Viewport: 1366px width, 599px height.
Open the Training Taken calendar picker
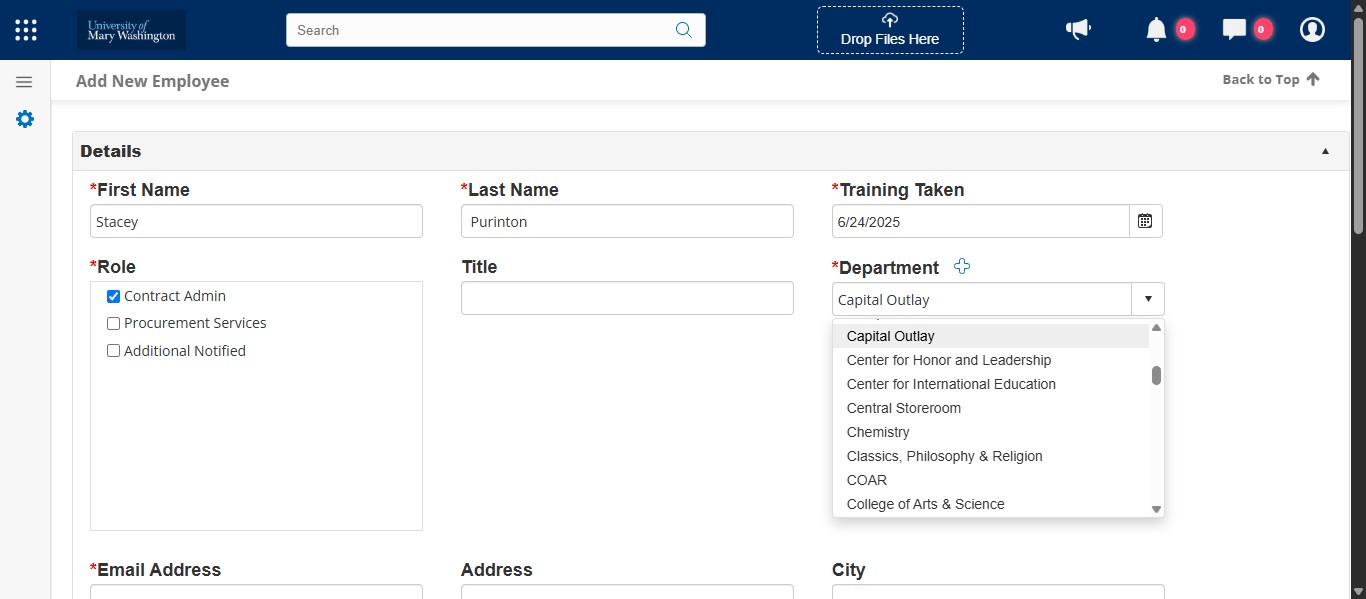tap(1145, 221)
